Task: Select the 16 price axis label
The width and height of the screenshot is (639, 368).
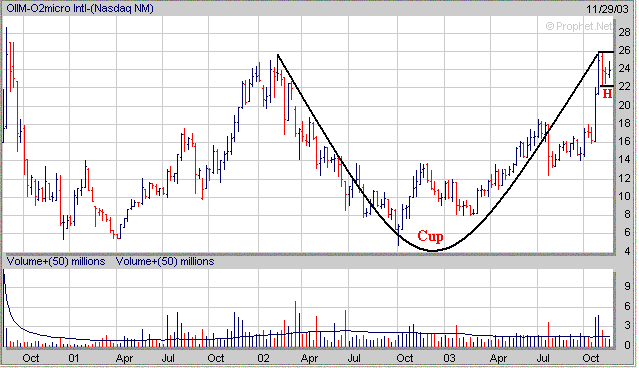Action: pyautogui.click(x=624, y=141)
